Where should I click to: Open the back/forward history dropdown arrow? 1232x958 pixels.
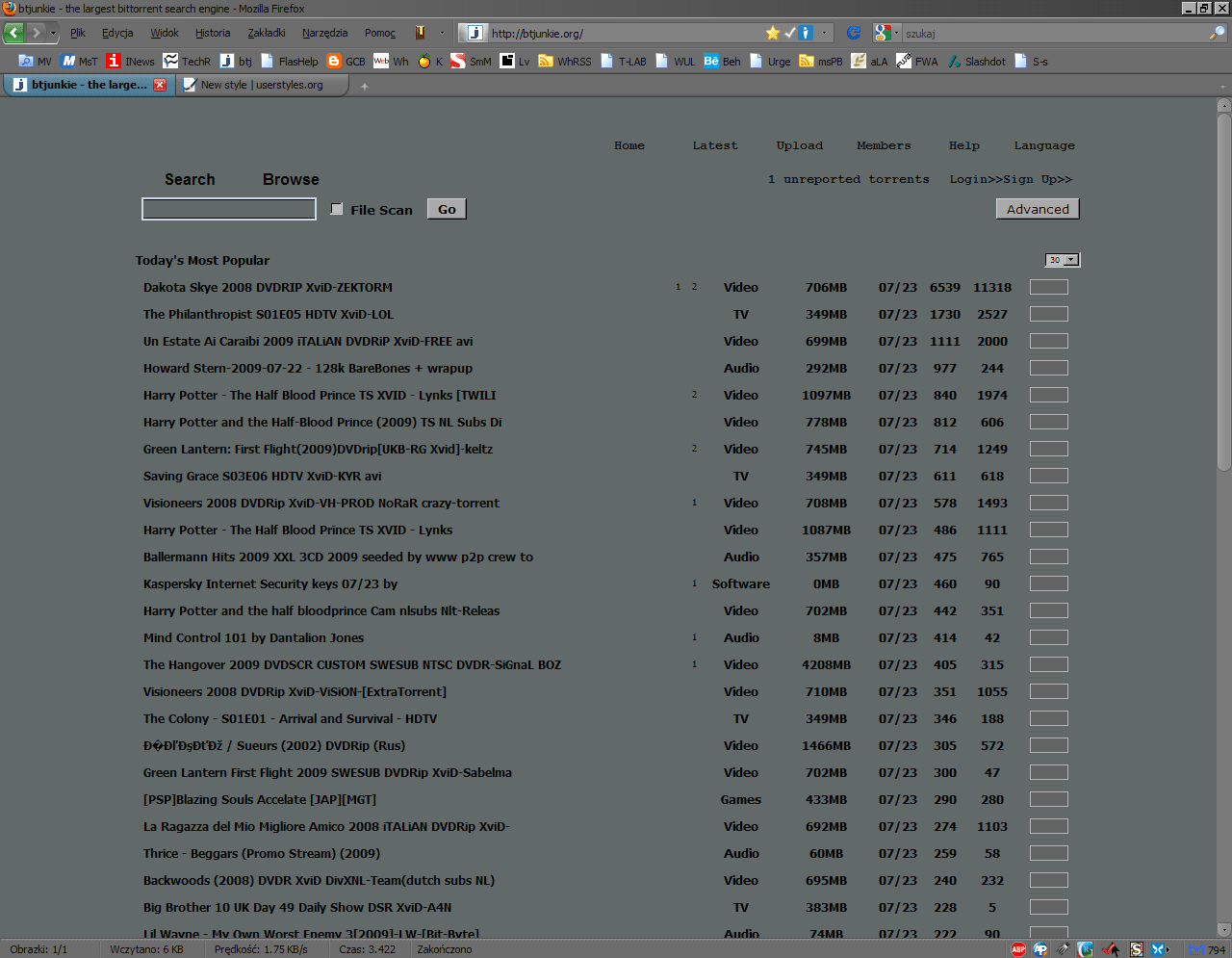(53, 33)
